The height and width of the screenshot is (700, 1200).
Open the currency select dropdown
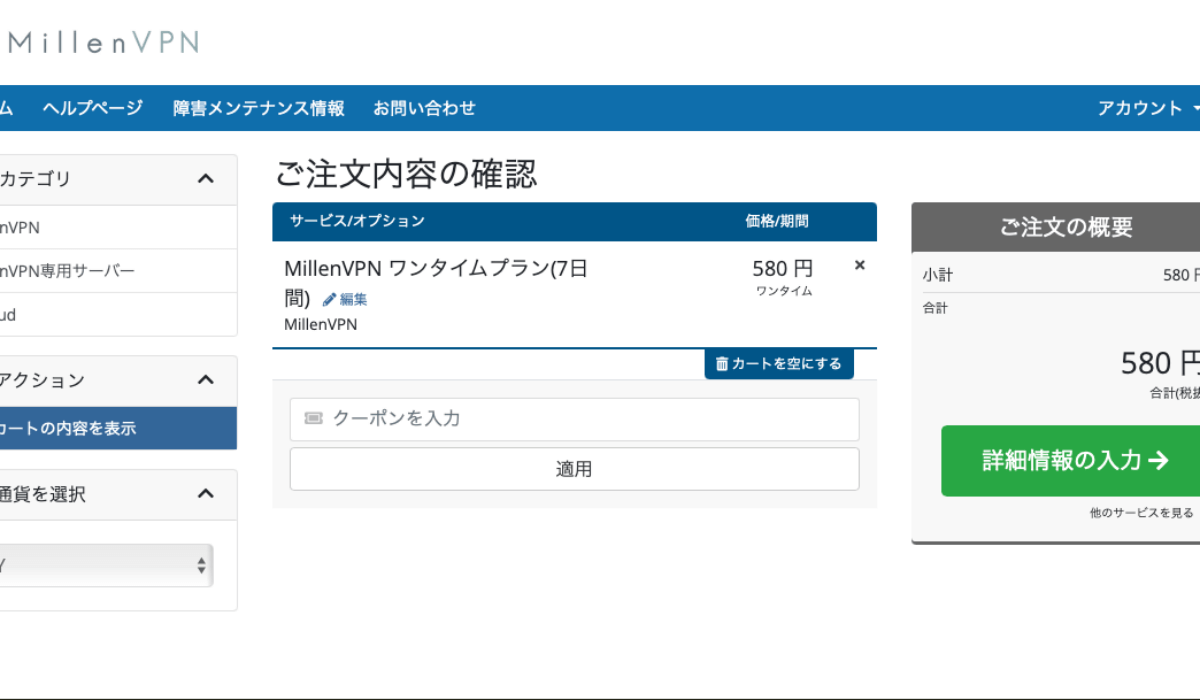[x=105, y=566]
